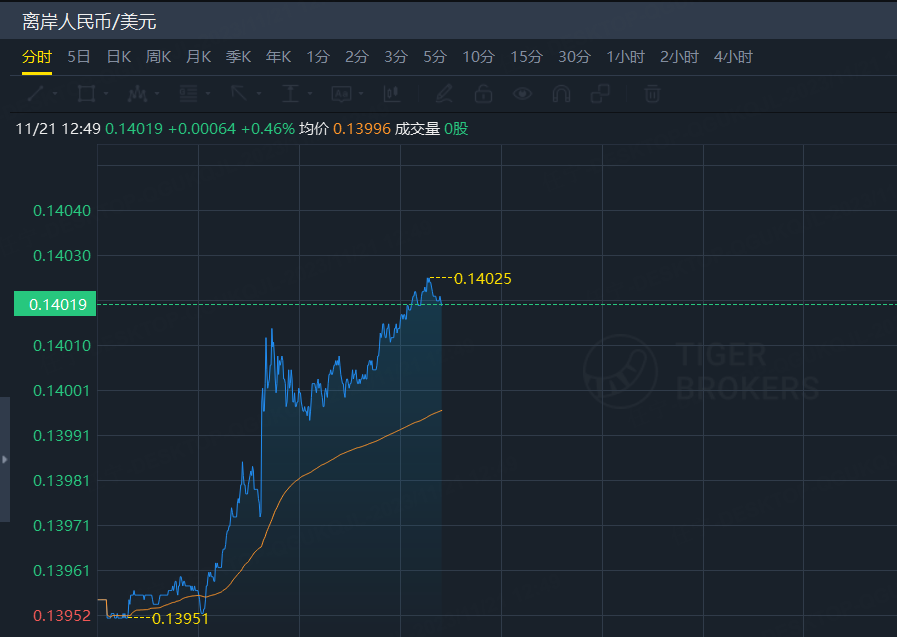897x637 pixels.
Task: Click the current price label 0.14019
Action: tap(55, 304)
